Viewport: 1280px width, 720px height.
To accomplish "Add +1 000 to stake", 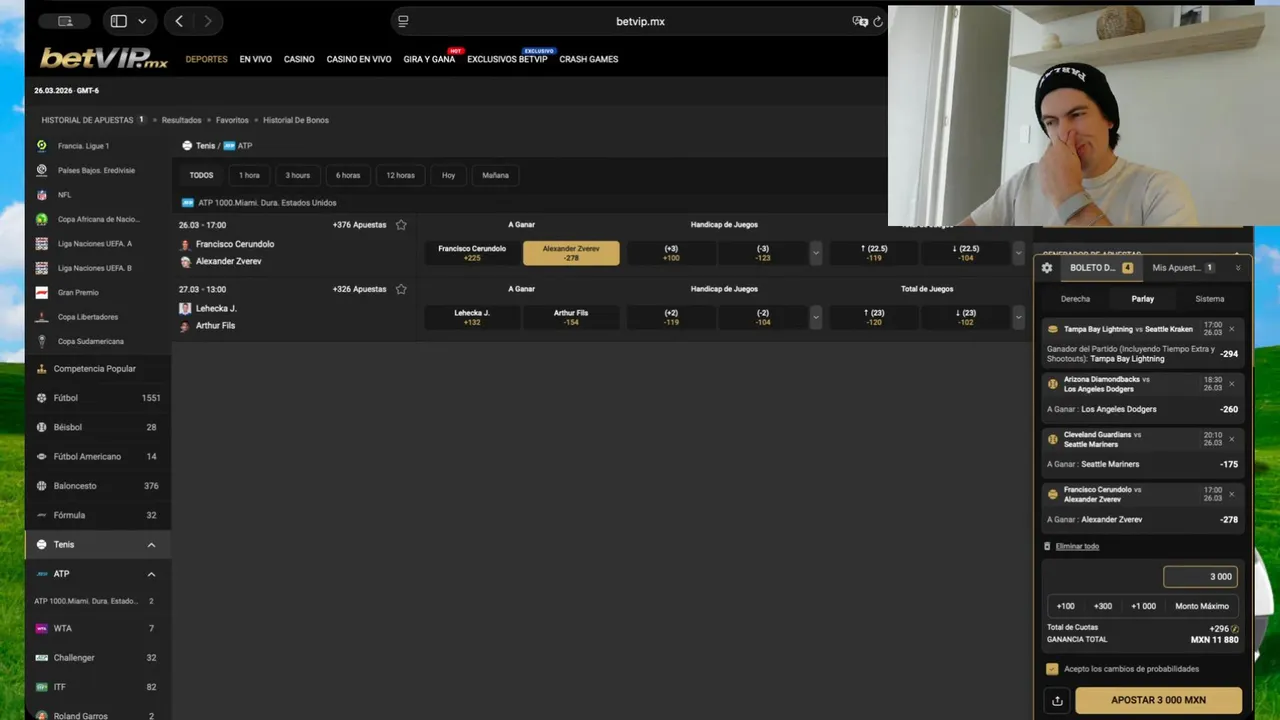I will point(1143,606).
